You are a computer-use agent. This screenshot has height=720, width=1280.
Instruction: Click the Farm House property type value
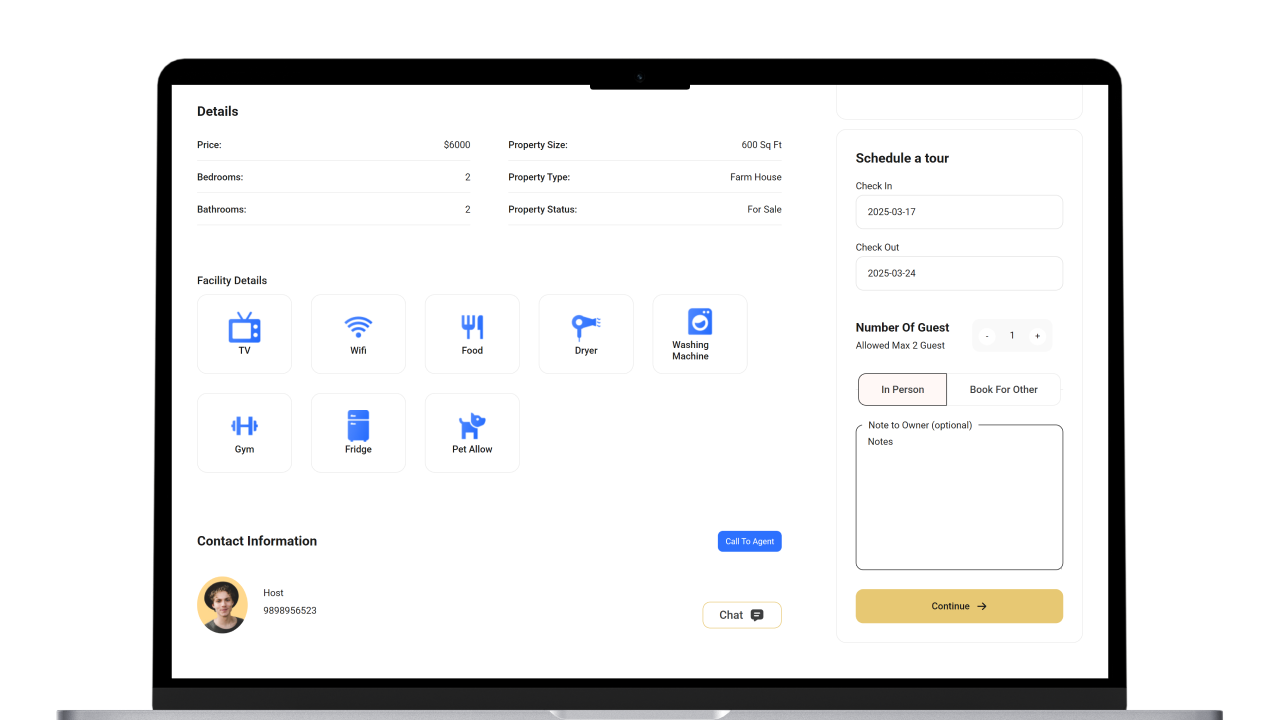pos(756,177)
